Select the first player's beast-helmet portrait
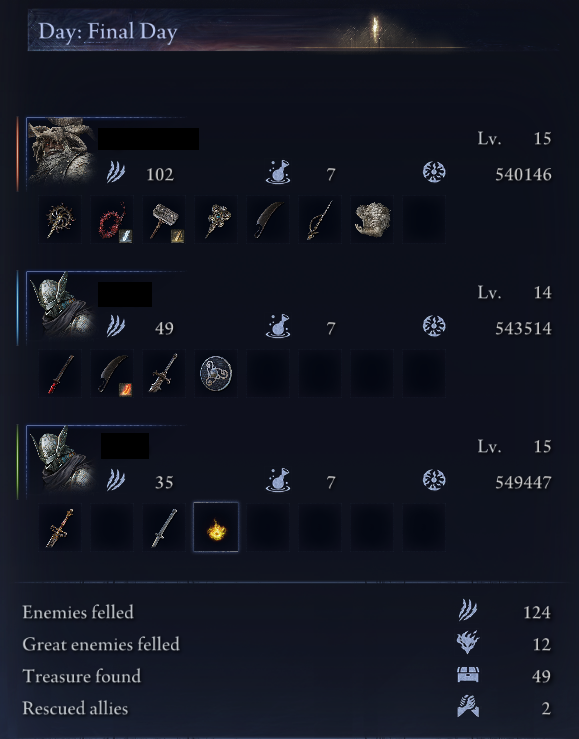579x739 pixels. pos(61,151)
